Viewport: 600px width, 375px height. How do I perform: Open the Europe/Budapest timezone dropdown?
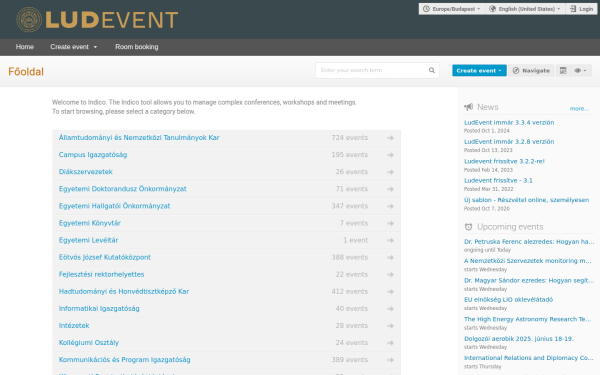click(452, 9)
